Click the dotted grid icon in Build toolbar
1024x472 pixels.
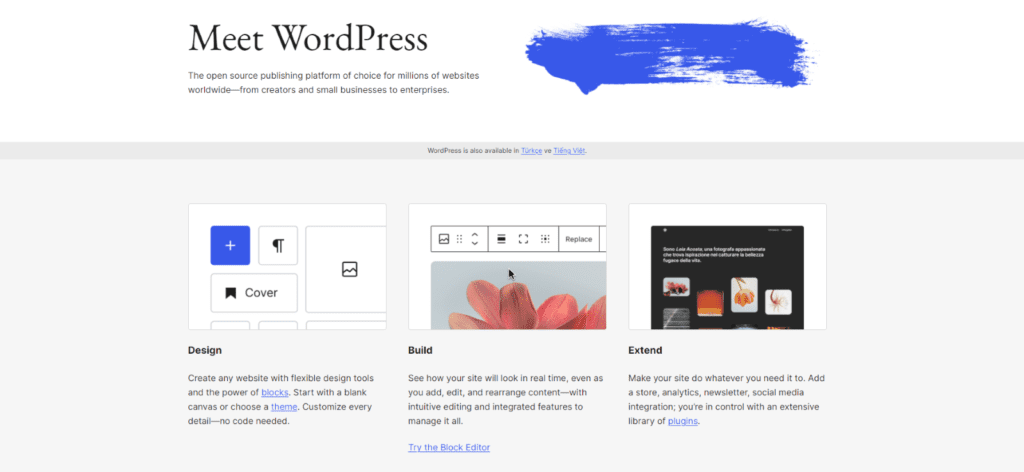545,239
